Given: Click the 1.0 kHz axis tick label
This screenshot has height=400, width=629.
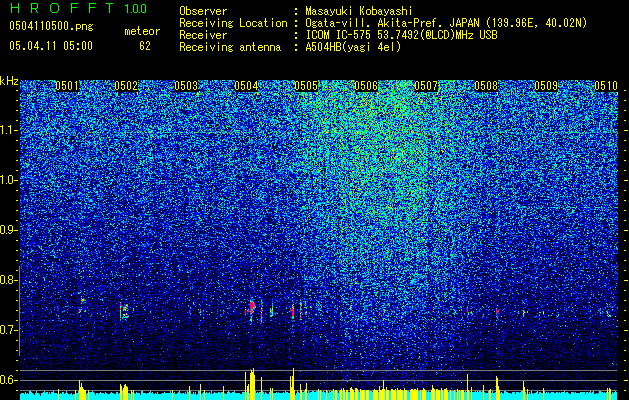Looking at the screenshot, I should pos(9,180).
